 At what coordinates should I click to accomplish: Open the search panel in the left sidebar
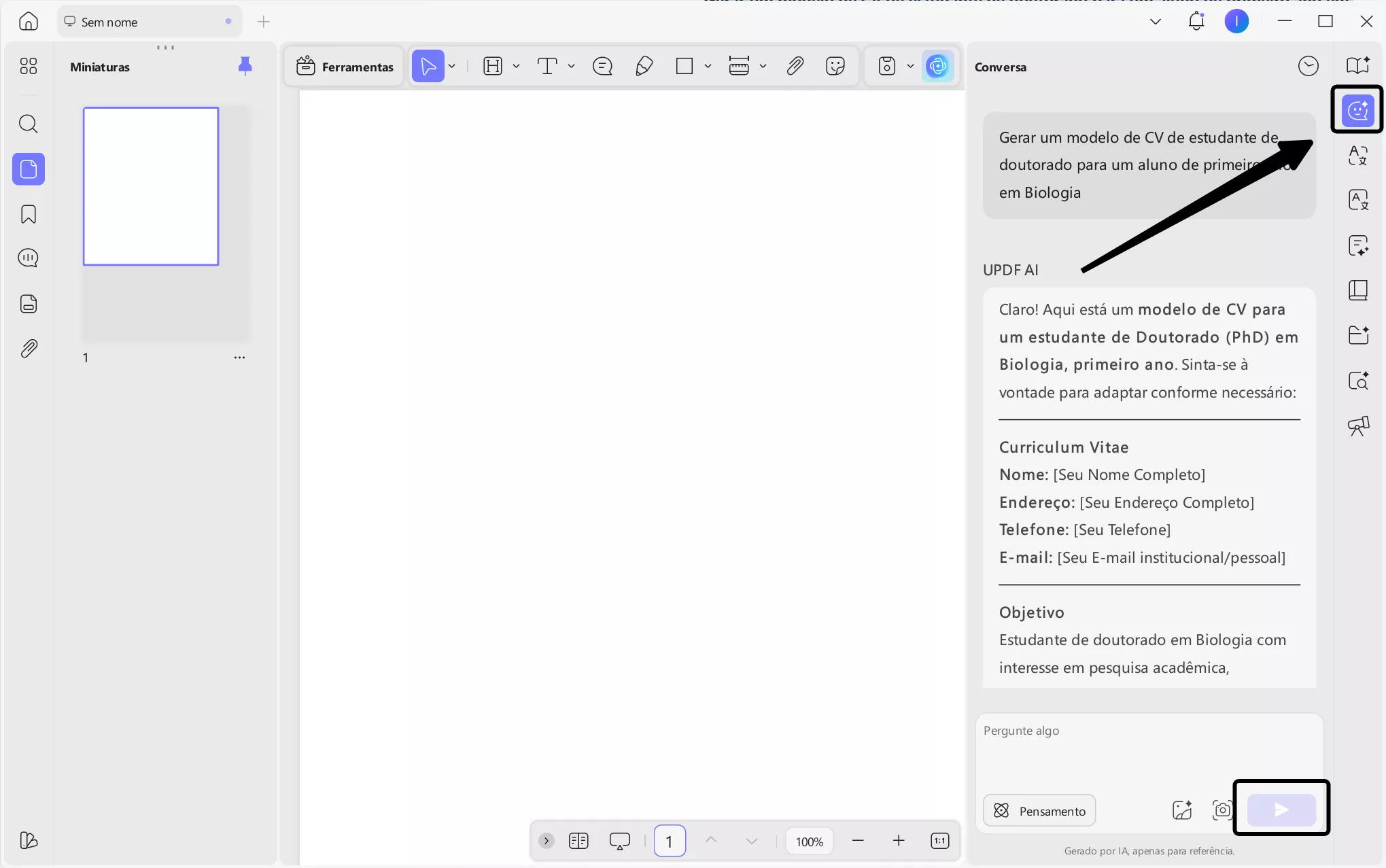coord(28,124)
